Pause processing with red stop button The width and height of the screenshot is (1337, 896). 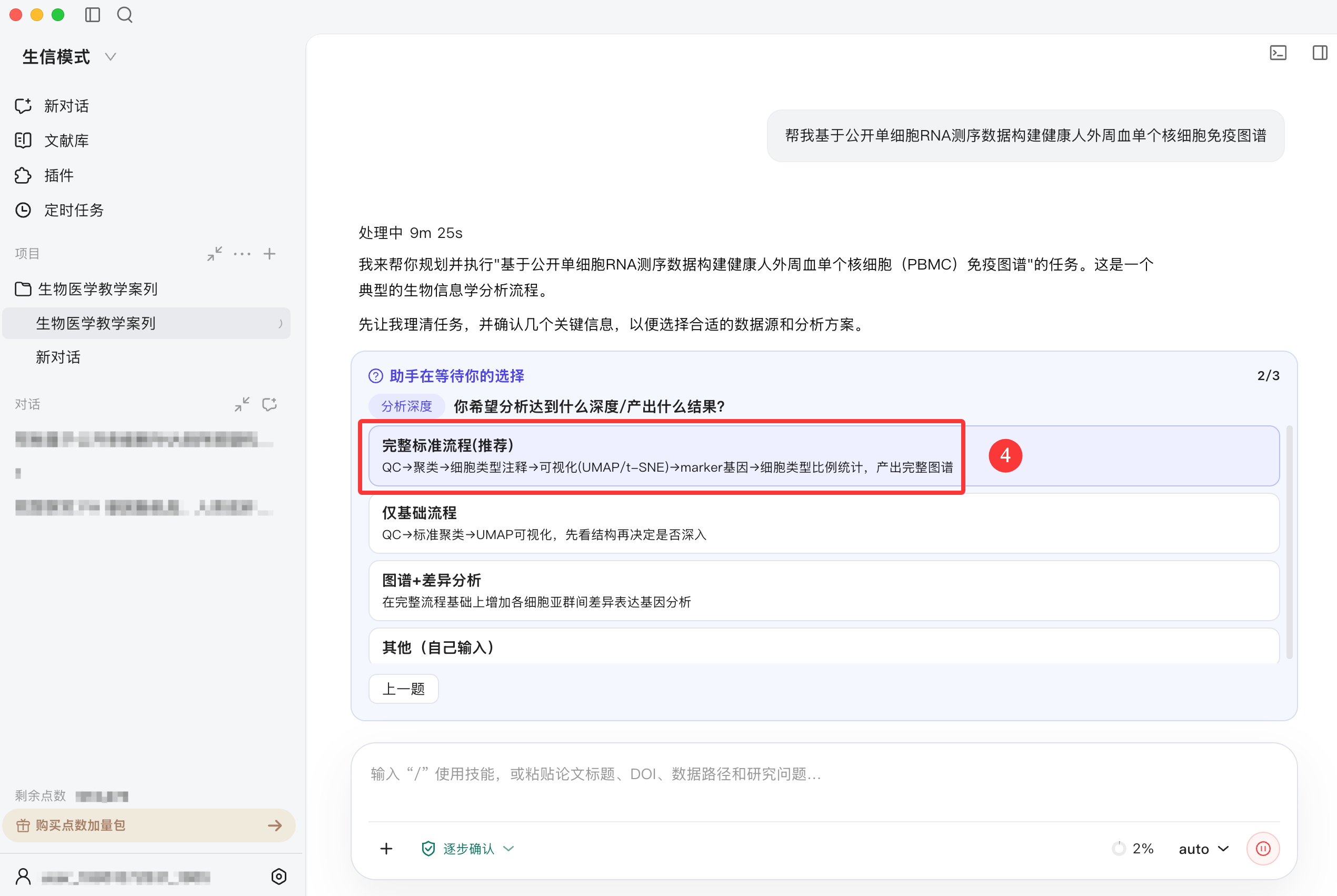coord(1263,849)
